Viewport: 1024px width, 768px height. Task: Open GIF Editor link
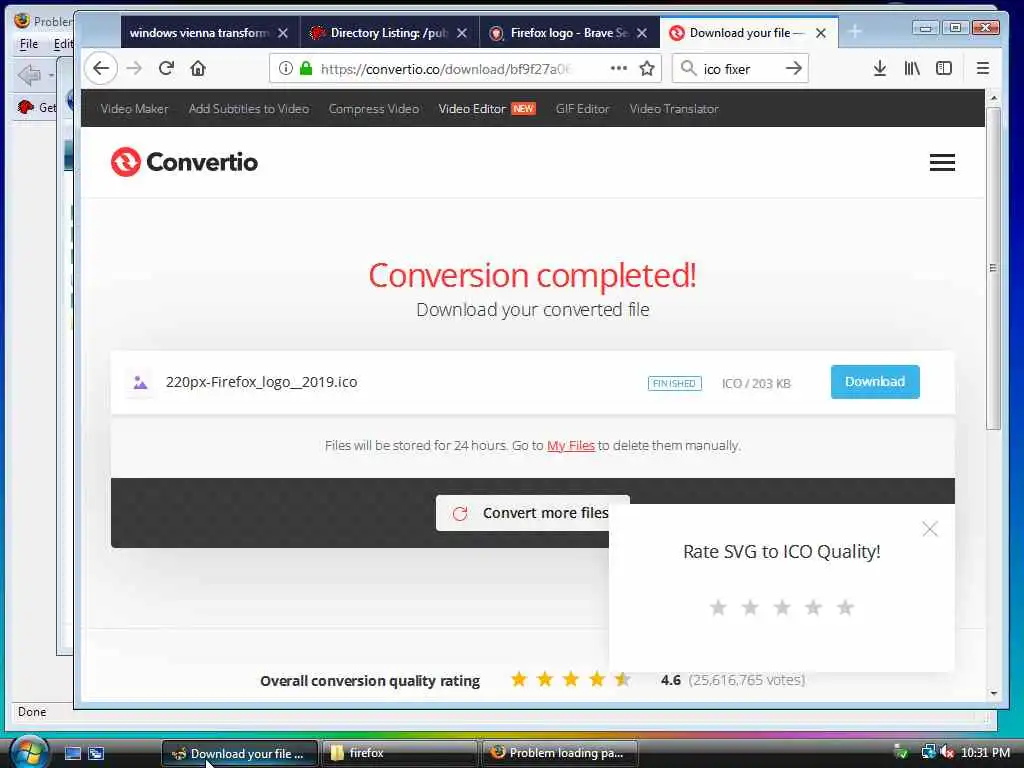(x=582, y=108)
